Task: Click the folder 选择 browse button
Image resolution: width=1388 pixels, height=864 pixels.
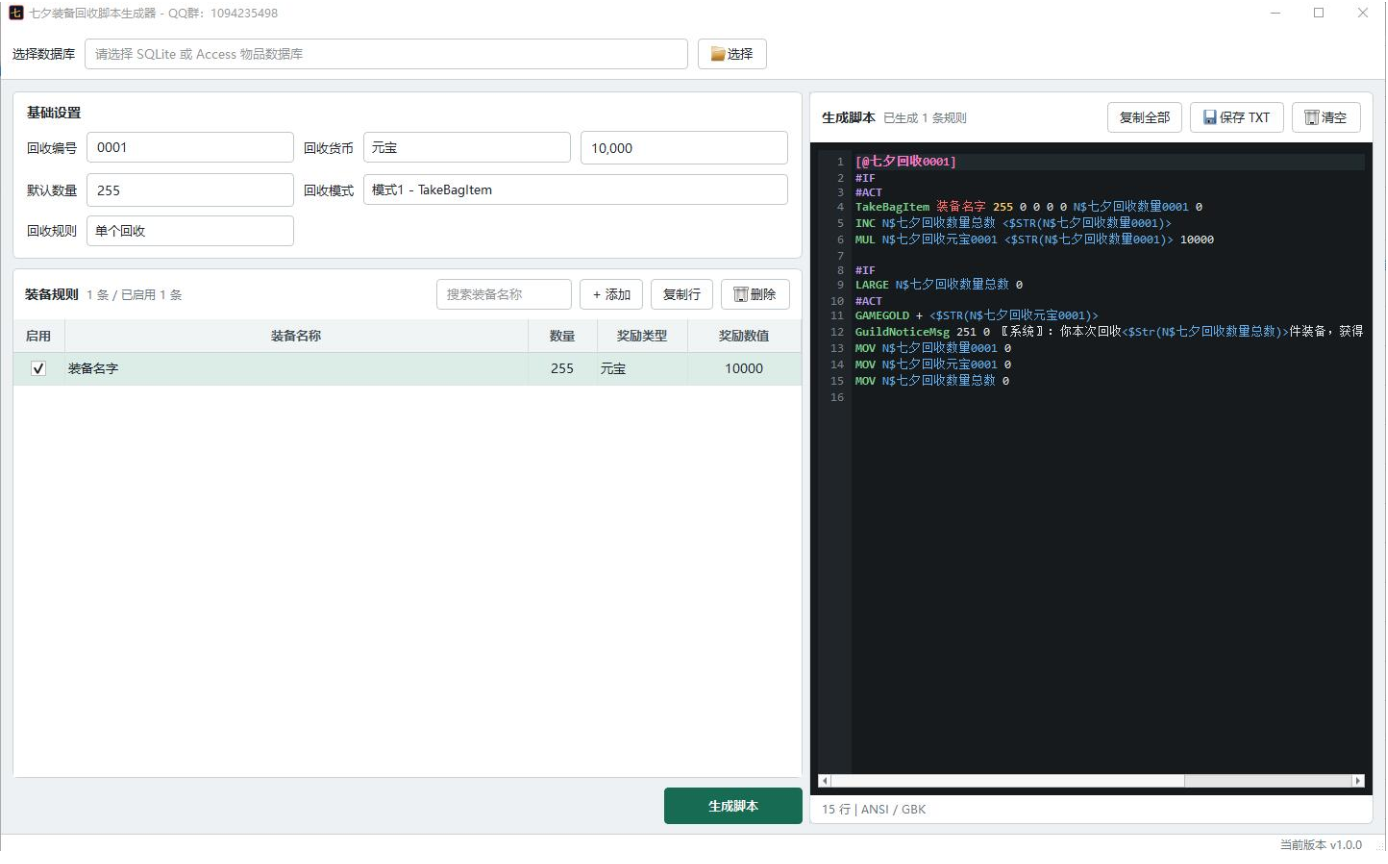Action: pos(732,54)
